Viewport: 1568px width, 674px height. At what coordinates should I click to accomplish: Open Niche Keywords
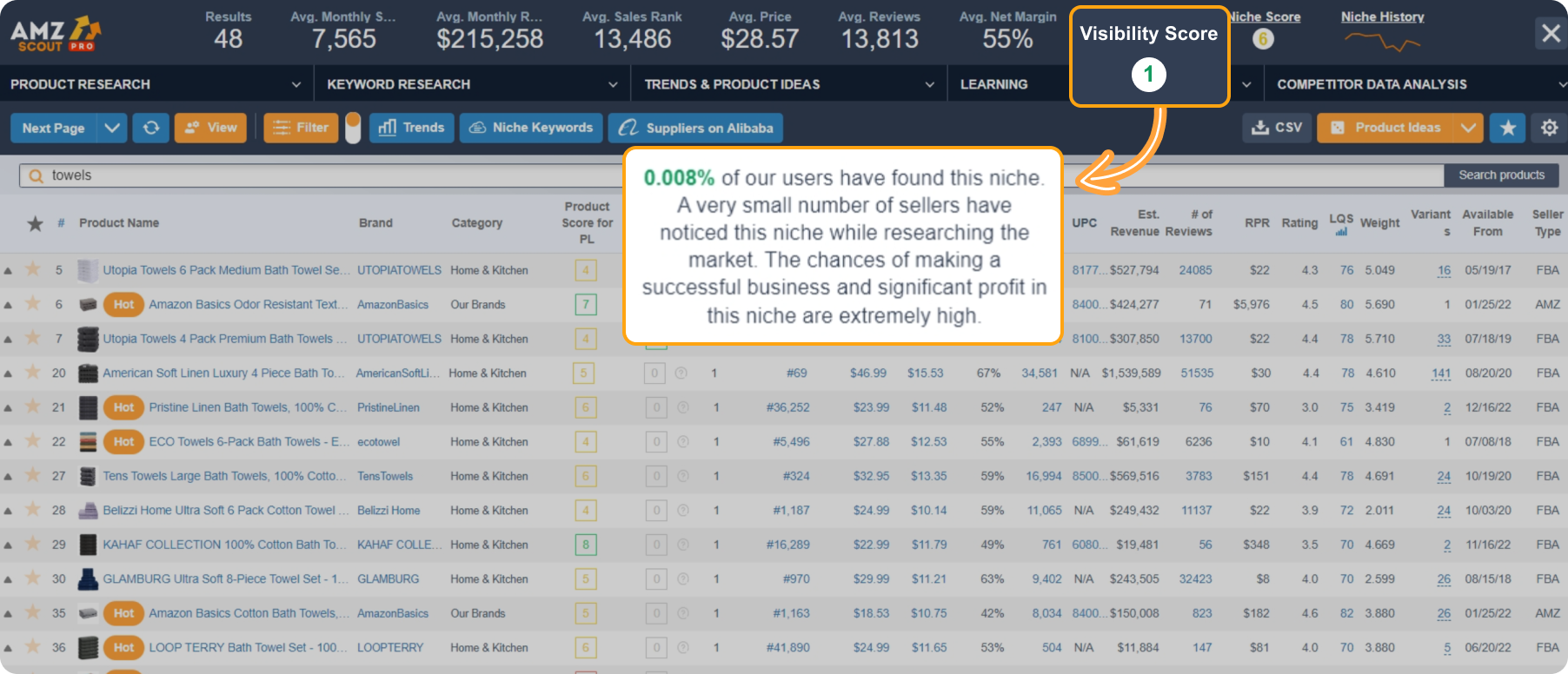531,128
